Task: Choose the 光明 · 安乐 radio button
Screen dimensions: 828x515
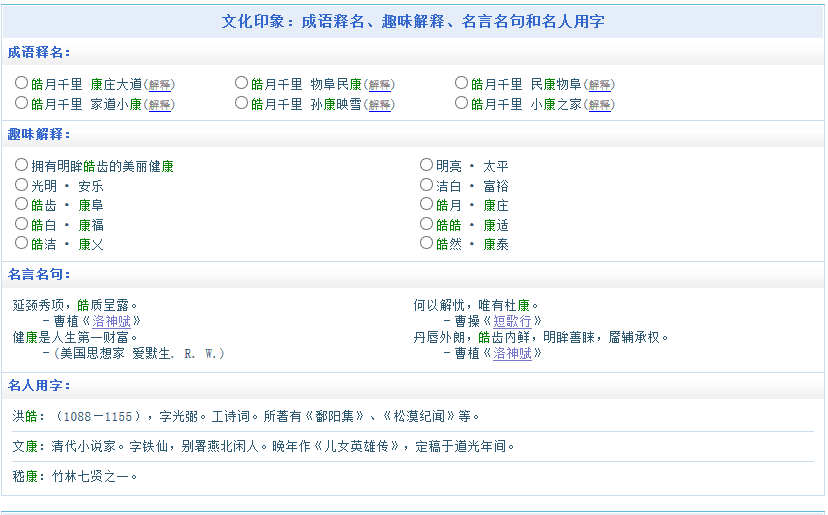Action: (x=22, y=185)
